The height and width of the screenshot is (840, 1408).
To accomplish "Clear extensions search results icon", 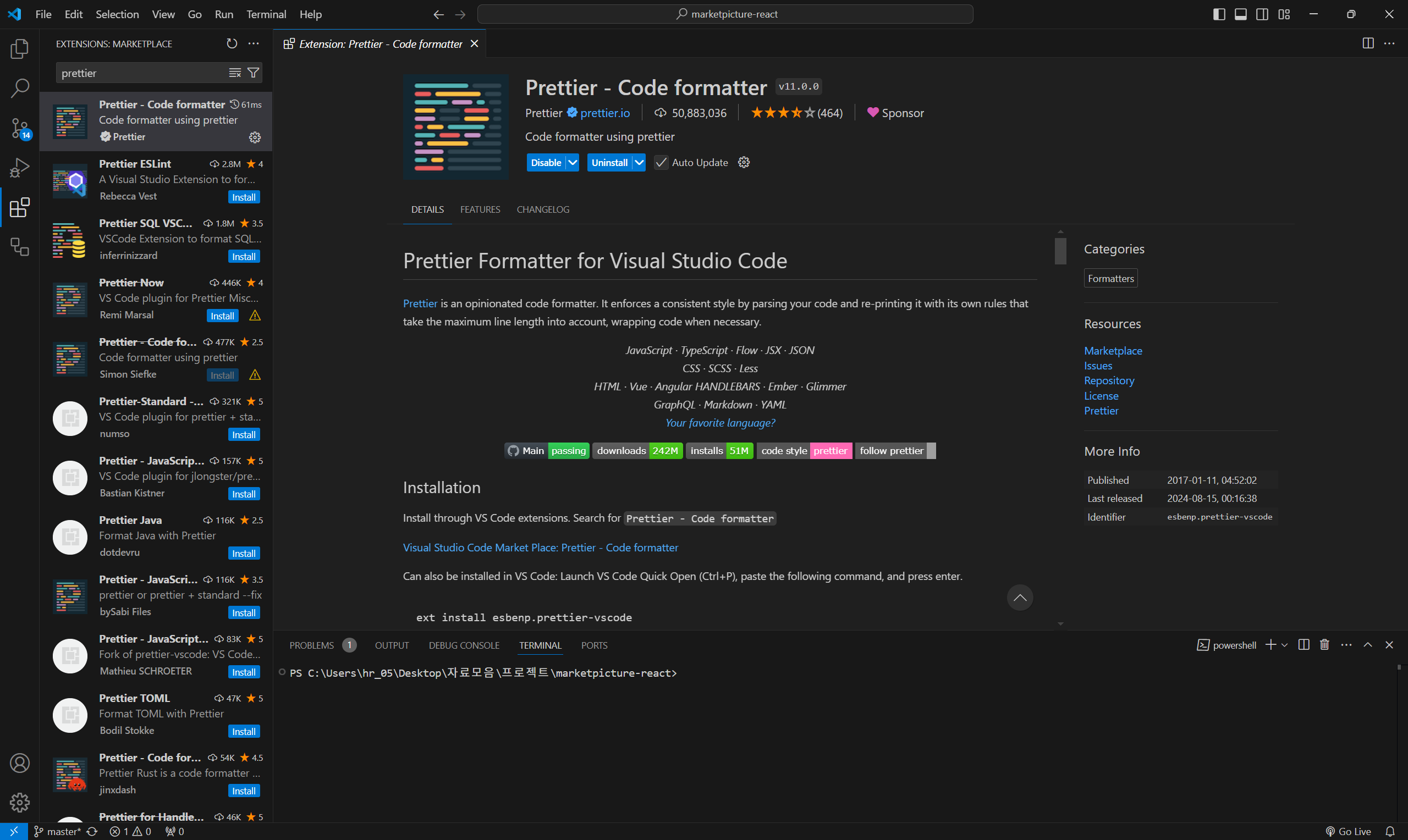I will point(234,73).
